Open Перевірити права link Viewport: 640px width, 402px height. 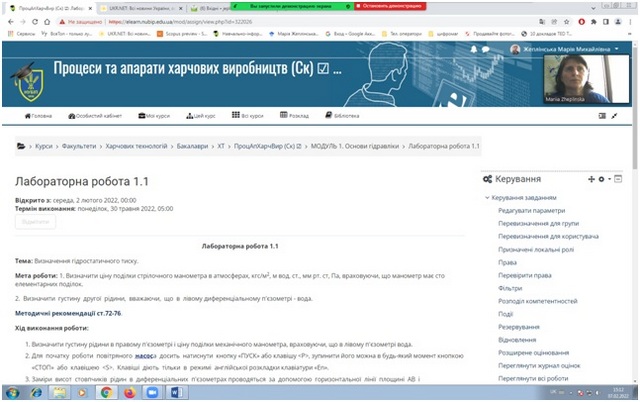tap(524, 275)
